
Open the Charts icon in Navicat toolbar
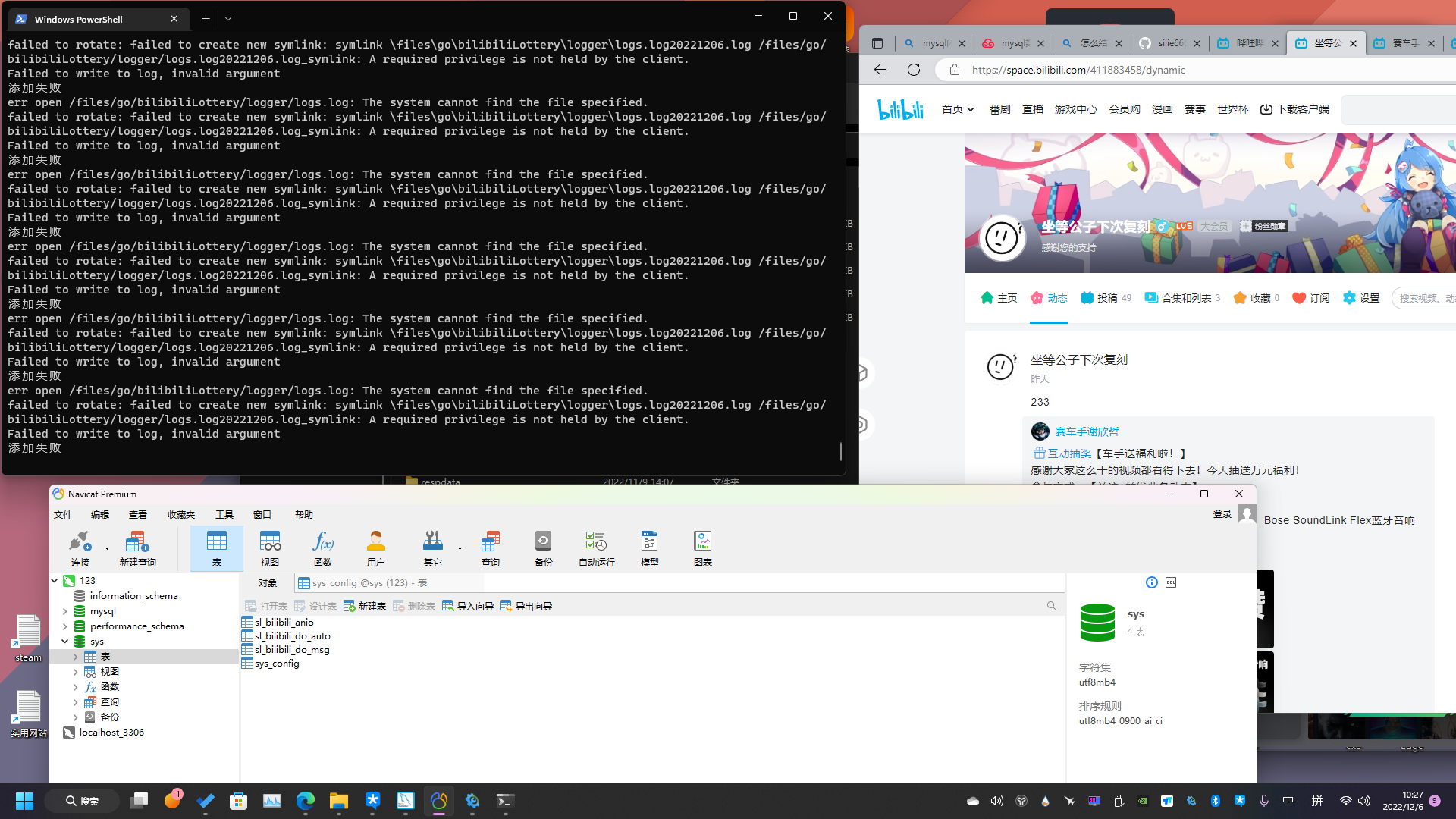point(703,548)
